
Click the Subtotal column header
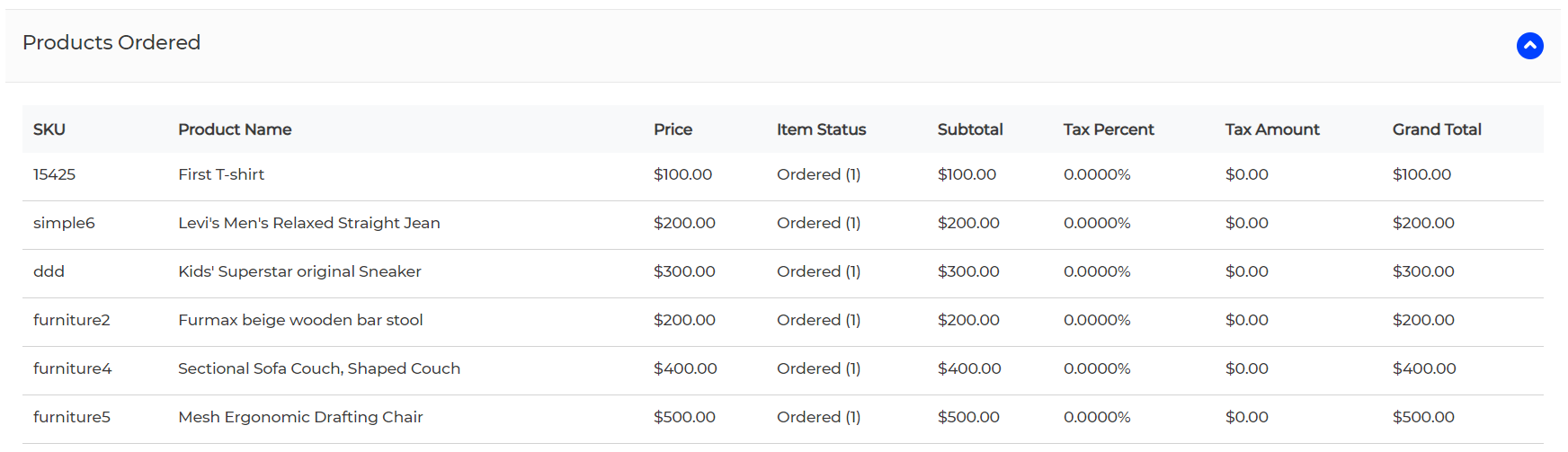point(970,129)
